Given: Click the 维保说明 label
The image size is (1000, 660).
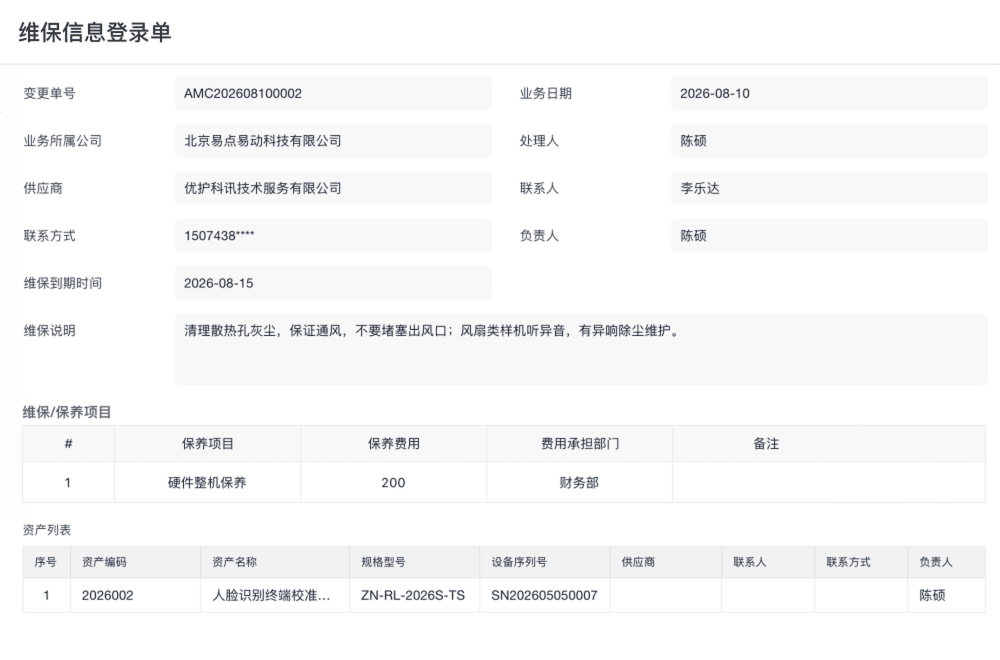Looking at the screenshot, I should 49,330.
